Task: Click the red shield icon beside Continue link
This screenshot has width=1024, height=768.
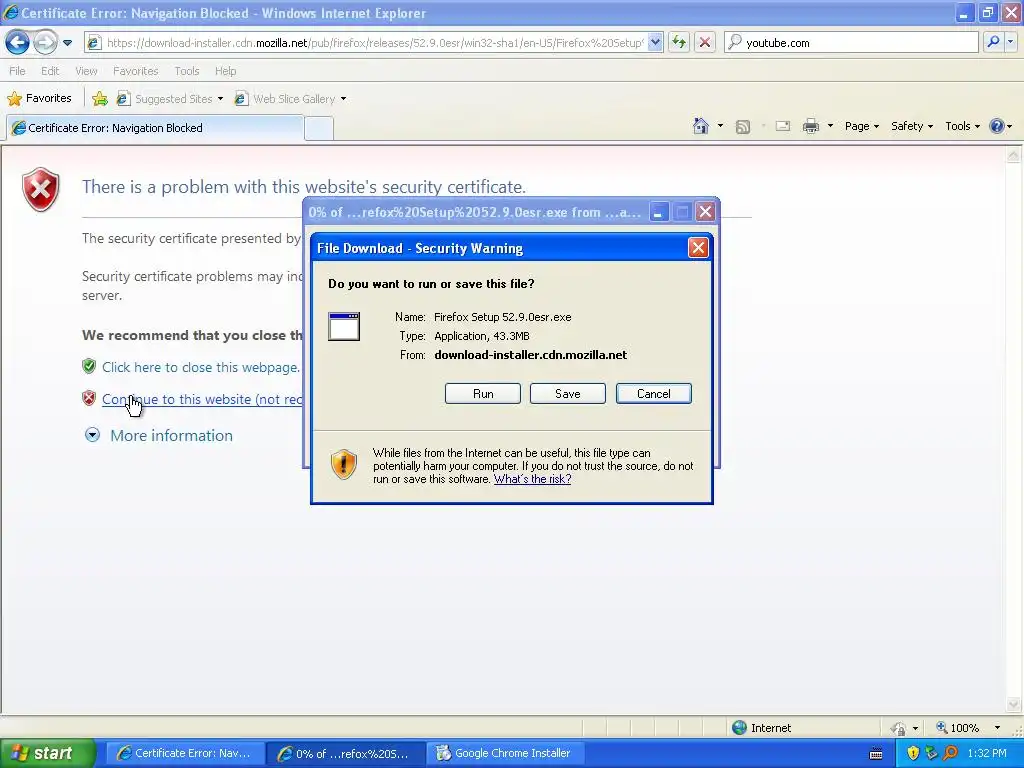Action: click(x=89, y=398)
